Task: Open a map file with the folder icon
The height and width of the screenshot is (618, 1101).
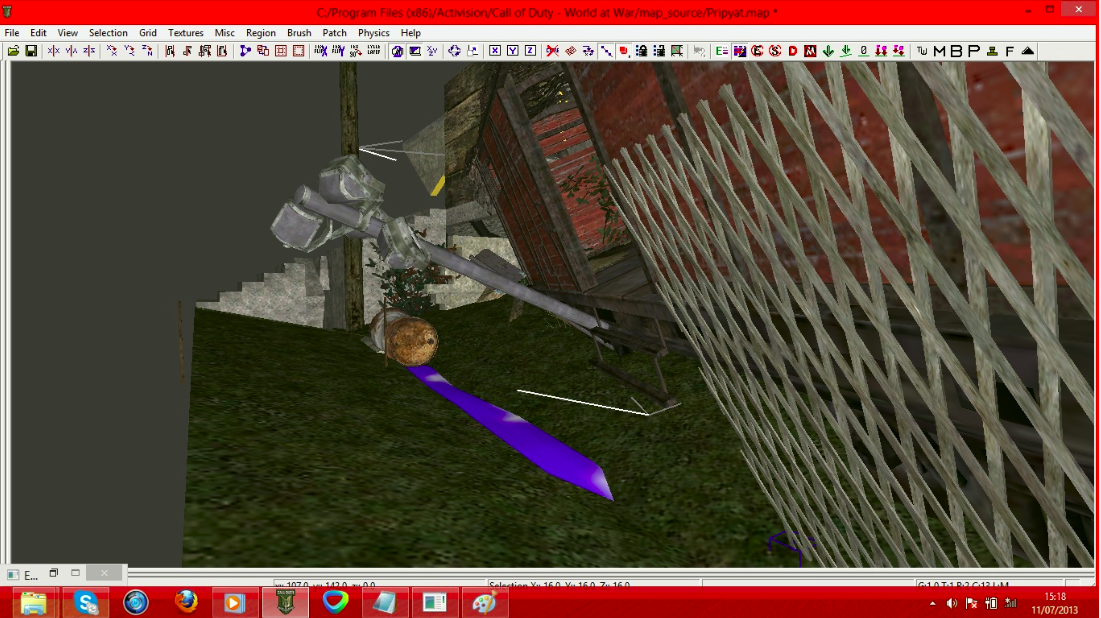Action: pos(13,51)
